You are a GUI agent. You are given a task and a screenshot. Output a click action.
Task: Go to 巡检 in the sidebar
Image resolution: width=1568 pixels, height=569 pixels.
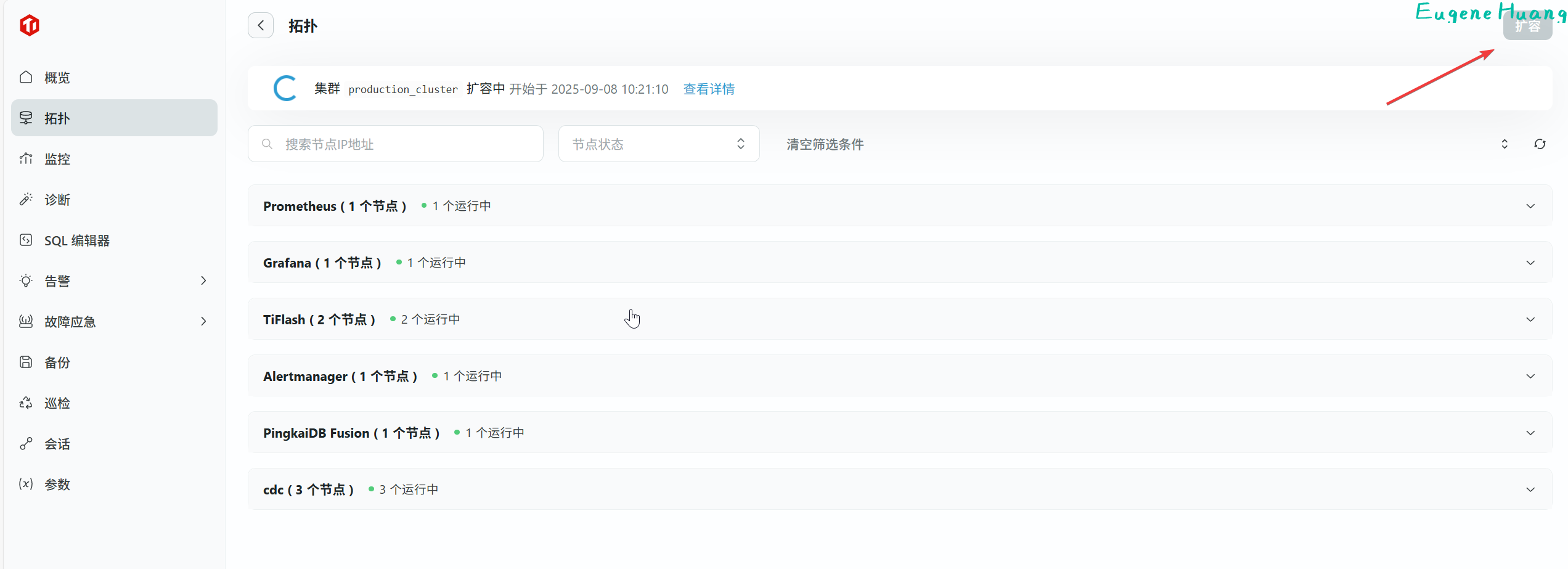(57, 403)
